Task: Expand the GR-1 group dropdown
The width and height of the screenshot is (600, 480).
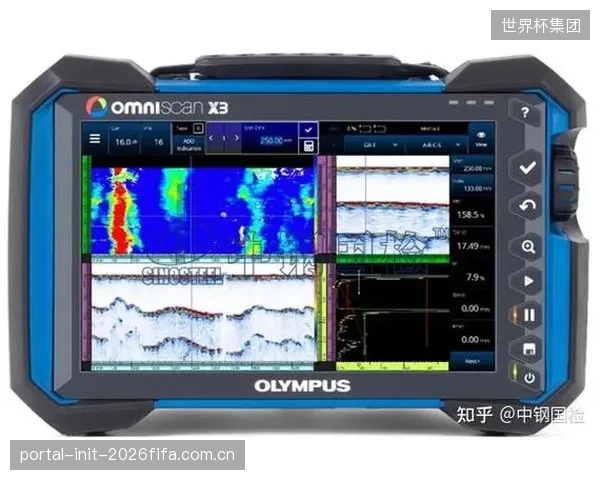Action: point(374,145)
